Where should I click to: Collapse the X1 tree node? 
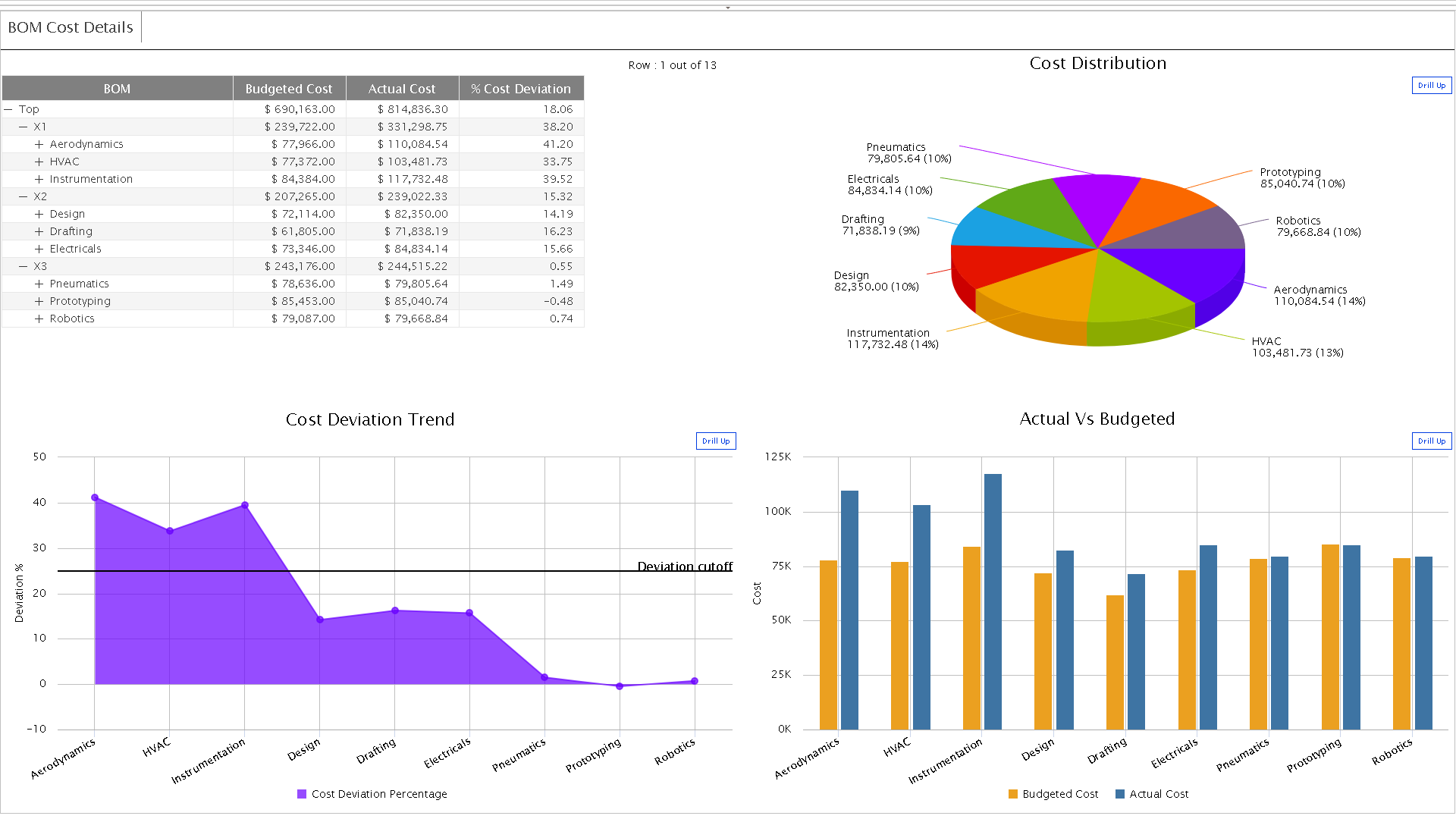click(24, 127)
